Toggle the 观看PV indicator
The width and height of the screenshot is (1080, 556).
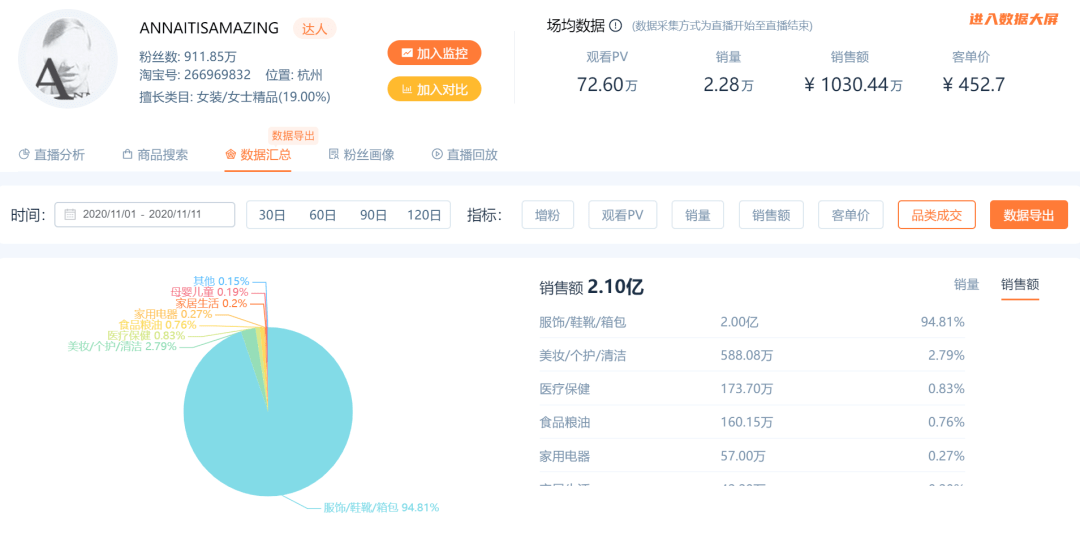coord(623,215)
